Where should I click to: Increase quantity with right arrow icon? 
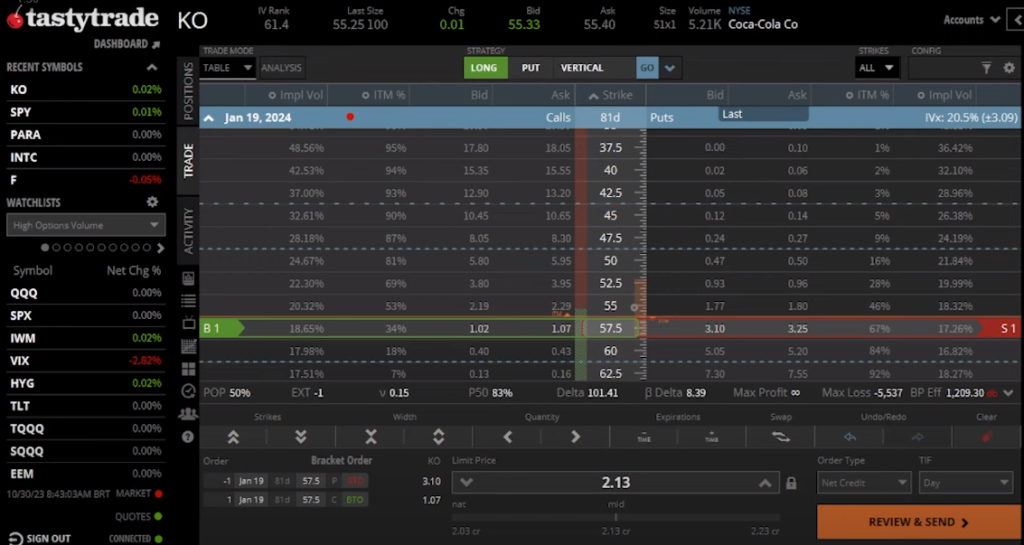point(575,436)
